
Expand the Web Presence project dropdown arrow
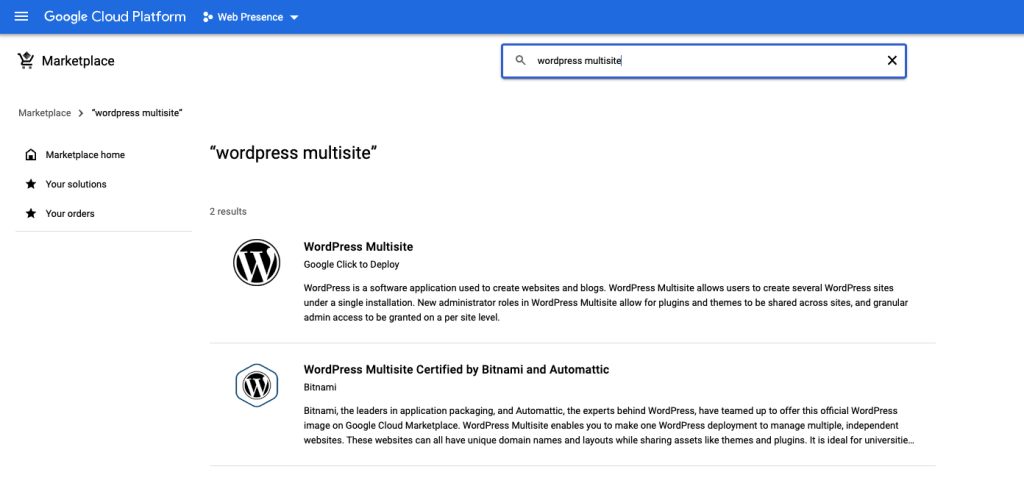pos(294,17)
